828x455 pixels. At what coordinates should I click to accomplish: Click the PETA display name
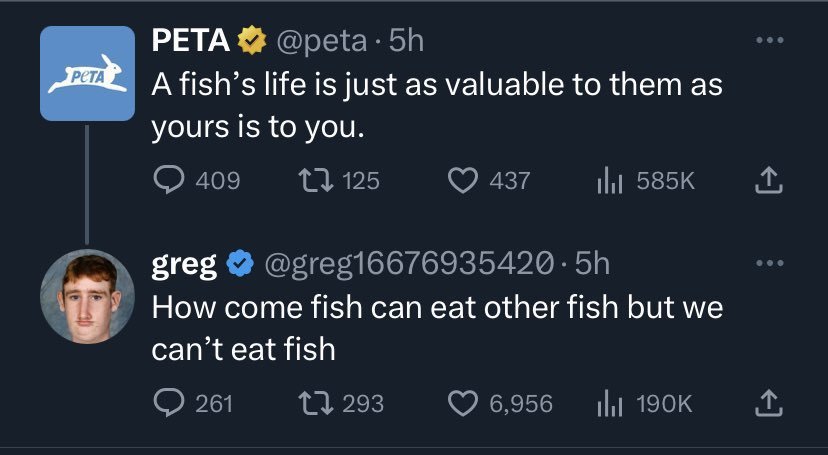pos(192,41)
